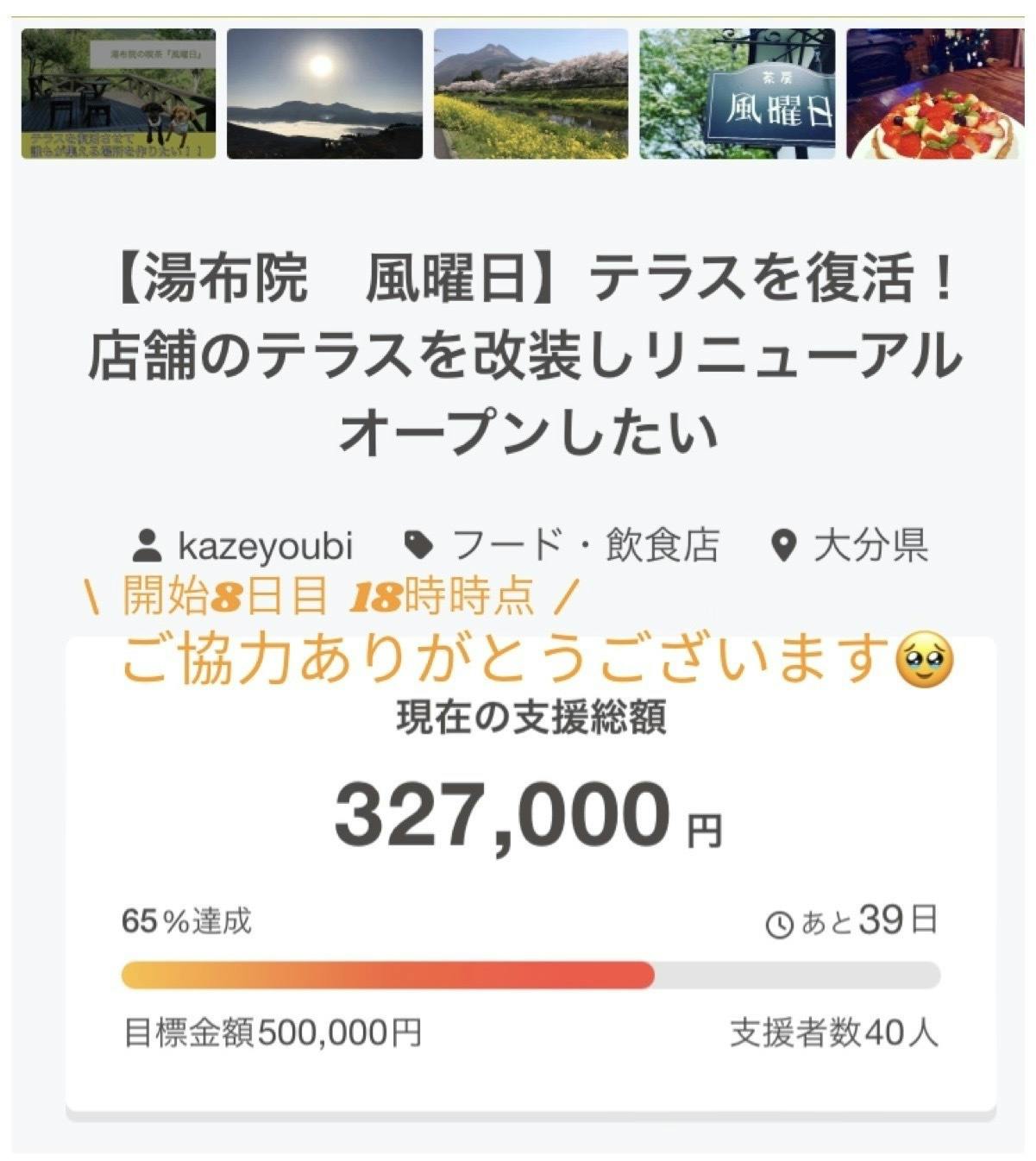Click the 327,000 円 total amount
This screenshot has height=1161, width=1036.
526,815
